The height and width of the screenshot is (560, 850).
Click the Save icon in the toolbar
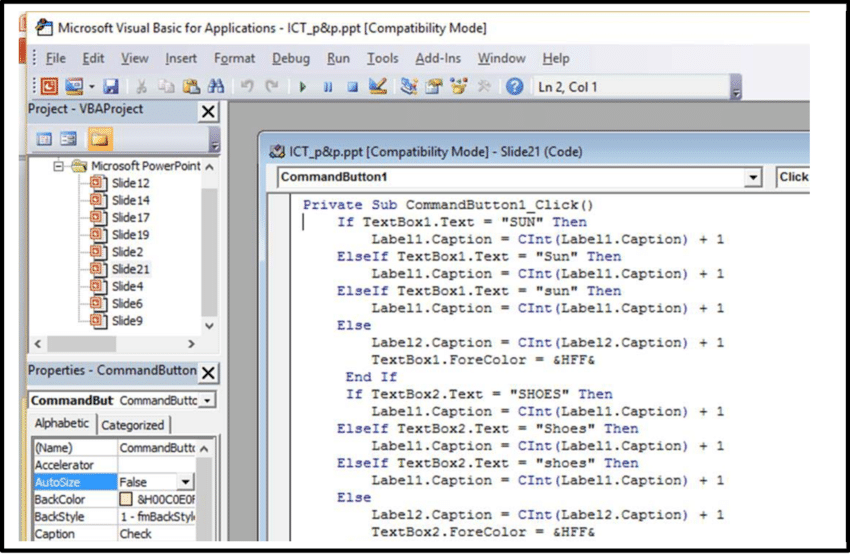(x=111, y=87)
